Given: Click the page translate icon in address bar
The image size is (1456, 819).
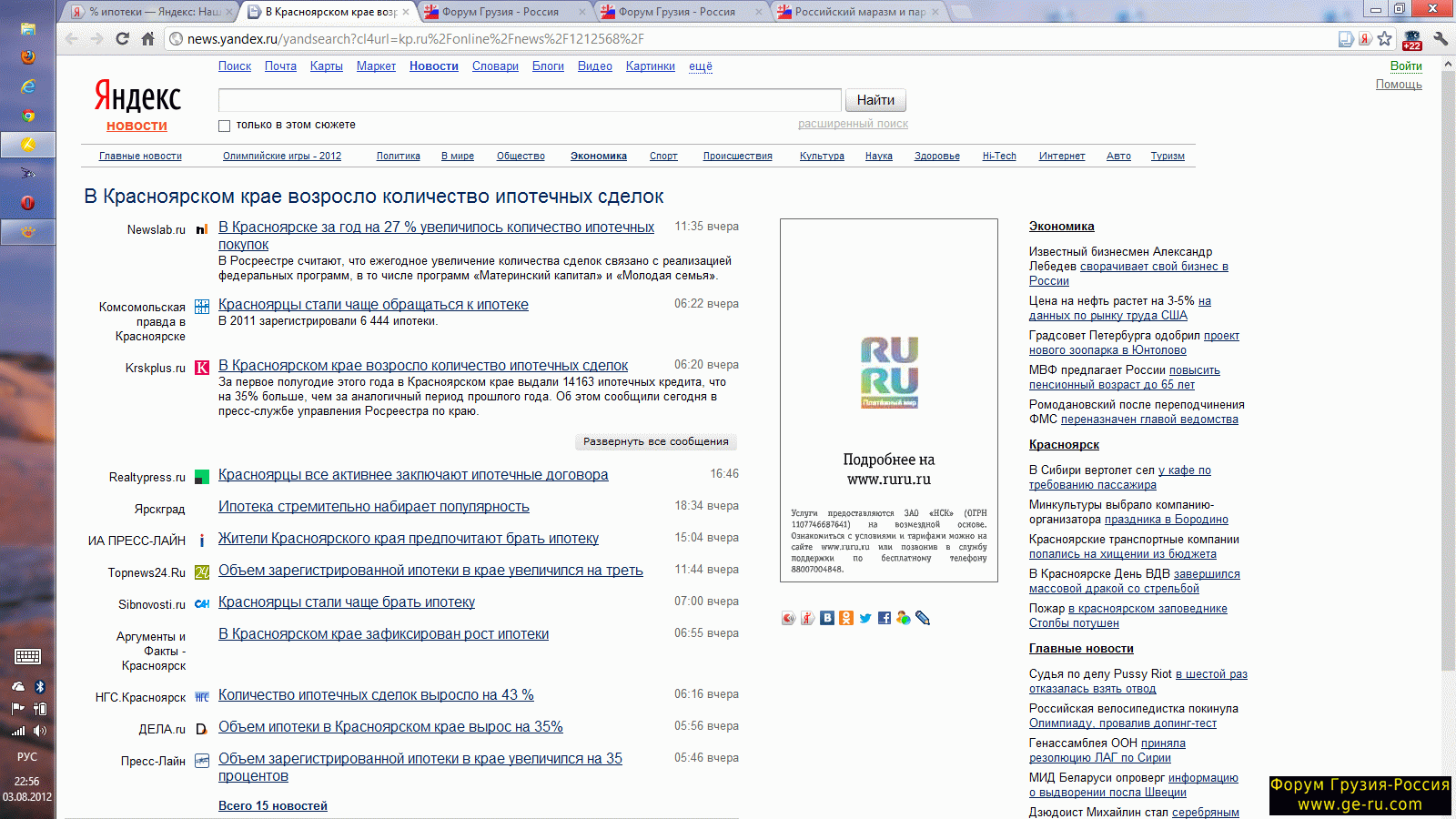Looking at the screenshot, I should [x=1346, y=38].
